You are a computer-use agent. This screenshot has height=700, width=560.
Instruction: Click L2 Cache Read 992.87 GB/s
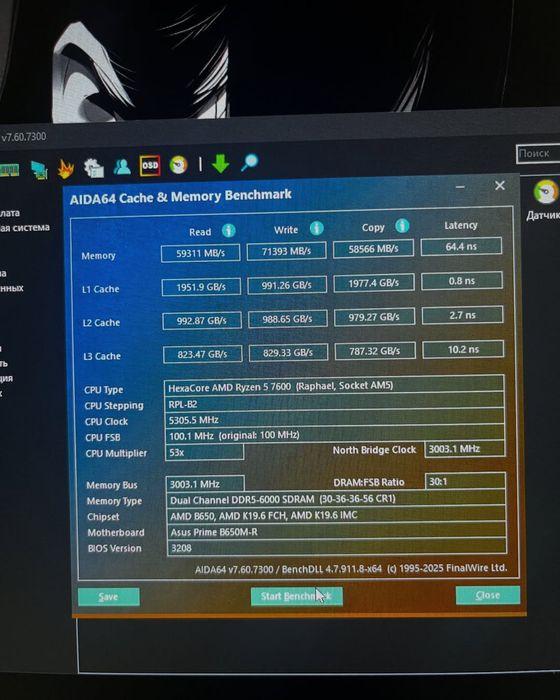(x=202, y=321)
